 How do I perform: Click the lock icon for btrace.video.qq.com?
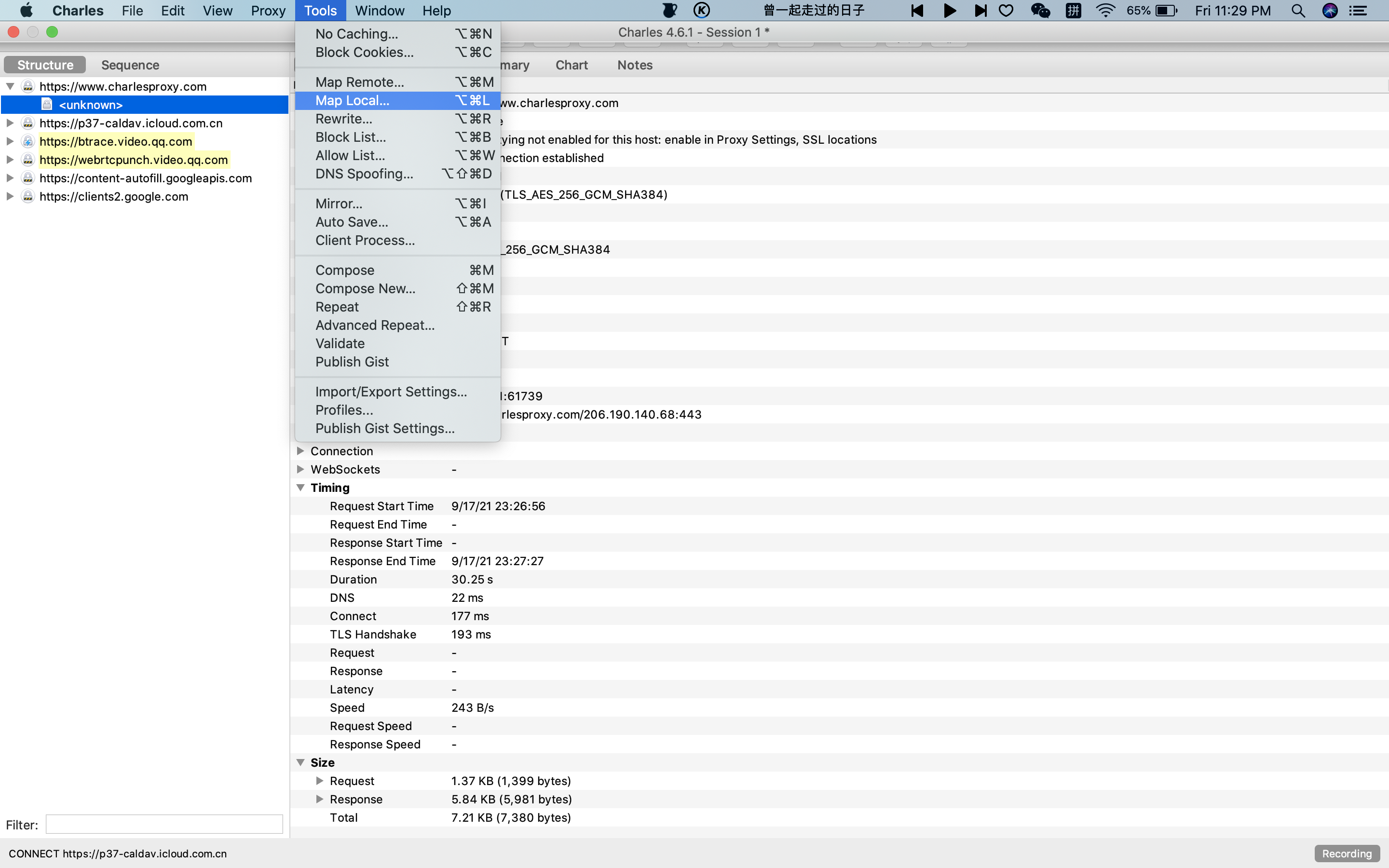[27, 141]
